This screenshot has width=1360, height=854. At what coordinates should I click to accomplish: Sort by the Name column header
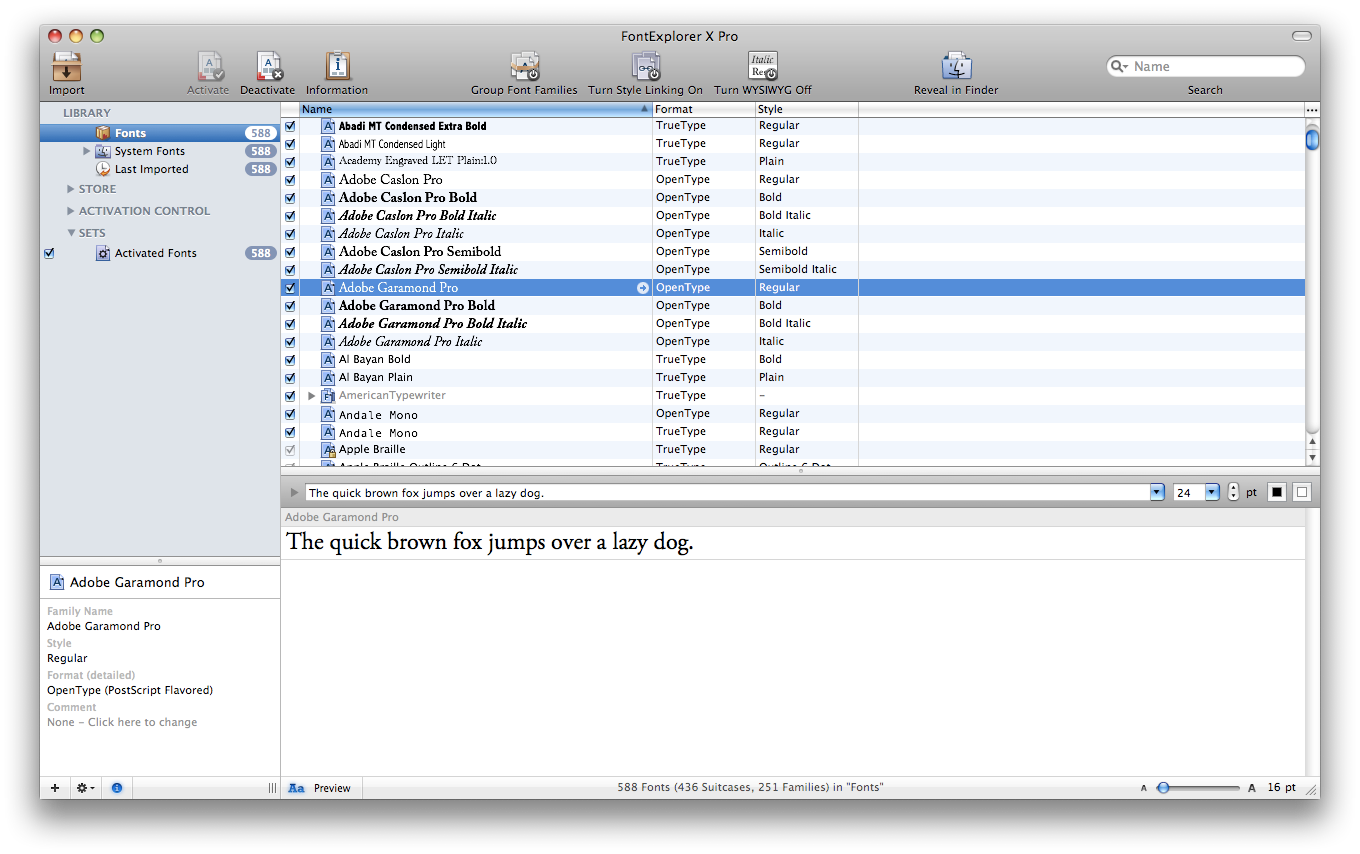(475, 109)
